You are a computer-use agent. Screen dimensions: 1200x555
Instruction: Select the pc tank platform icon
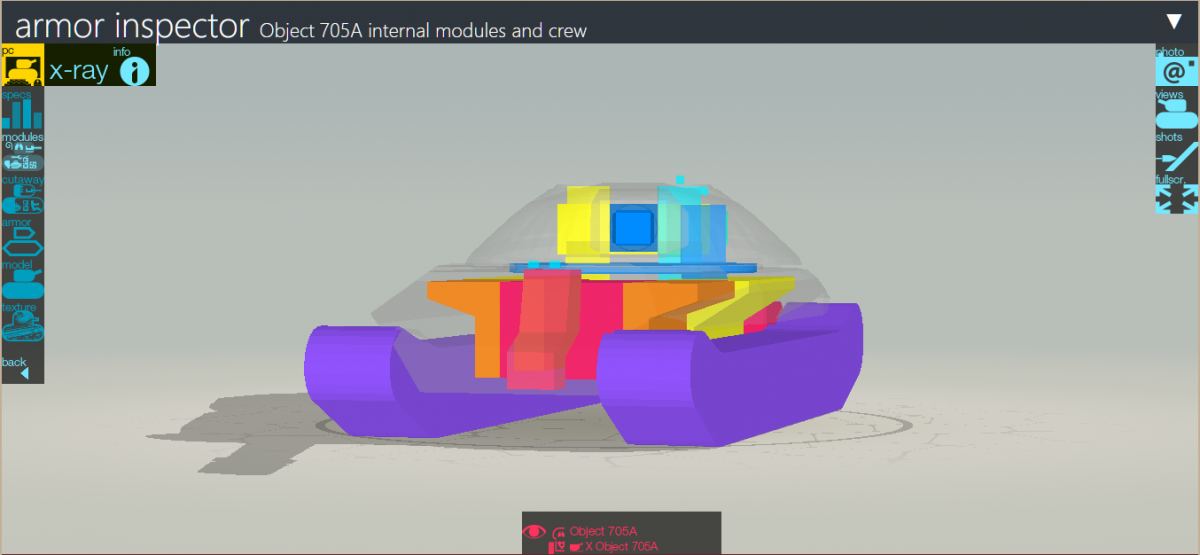[x=22, y=65]
